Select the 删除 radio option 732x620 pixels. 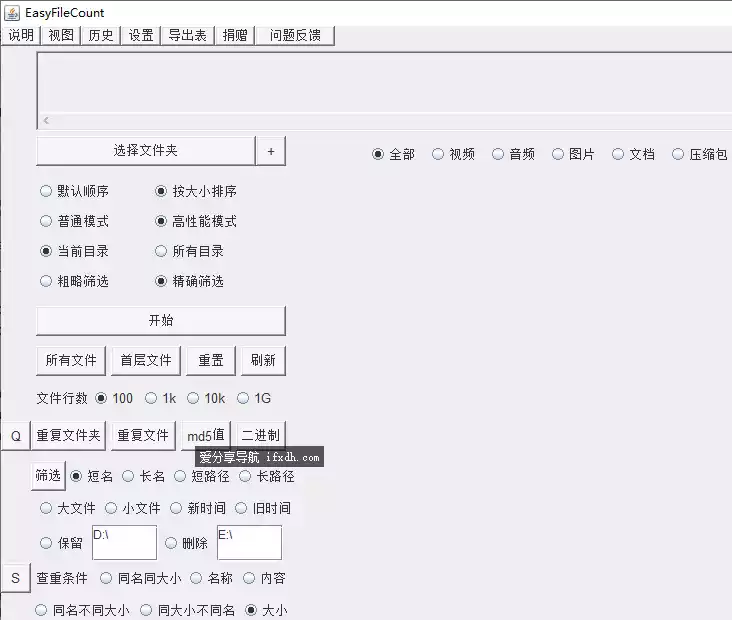[x=187, y=543]
